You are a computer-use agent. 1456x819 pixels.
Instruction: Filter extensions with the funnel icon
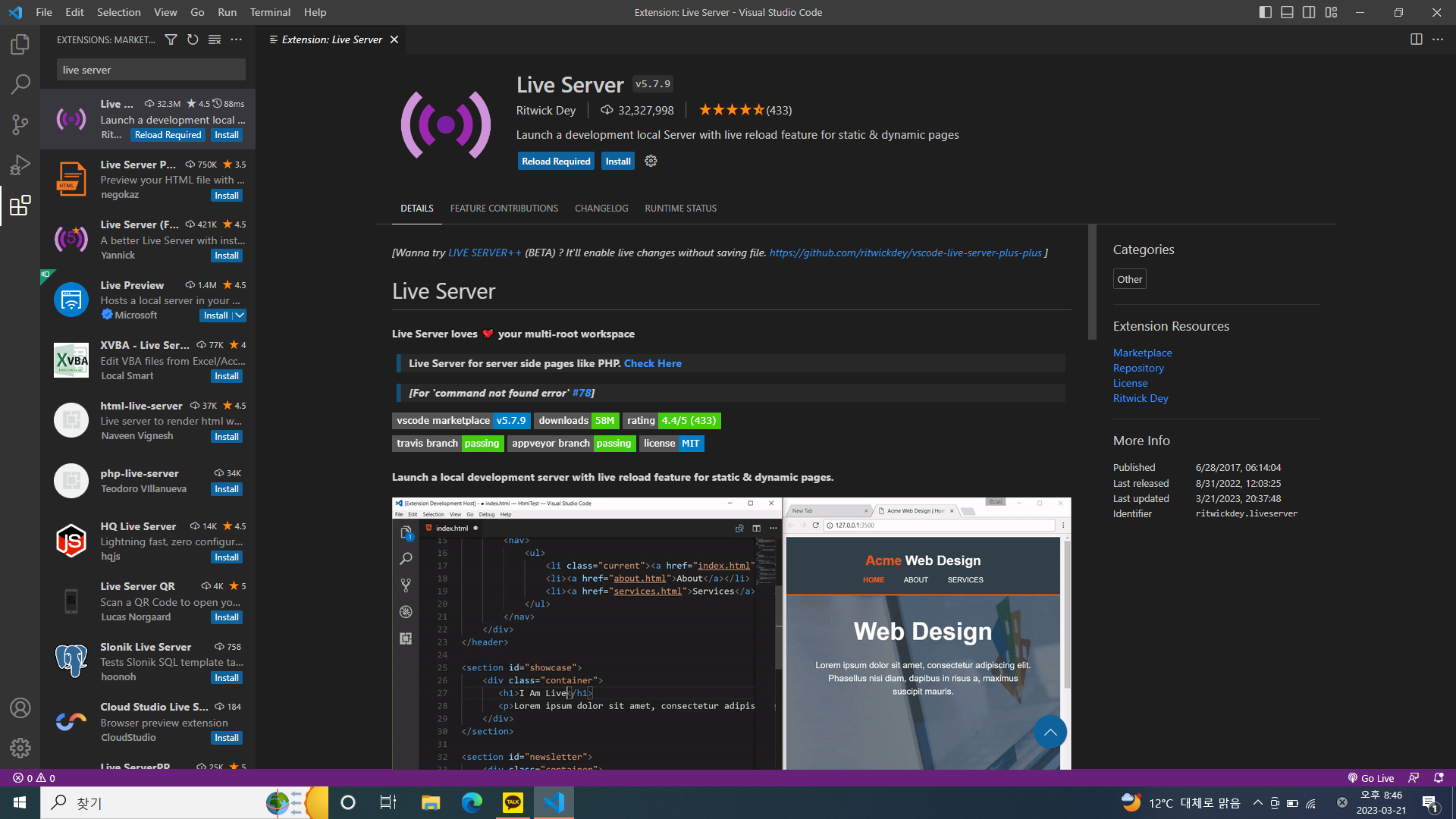pyautogui.click(x=171, y=39)
